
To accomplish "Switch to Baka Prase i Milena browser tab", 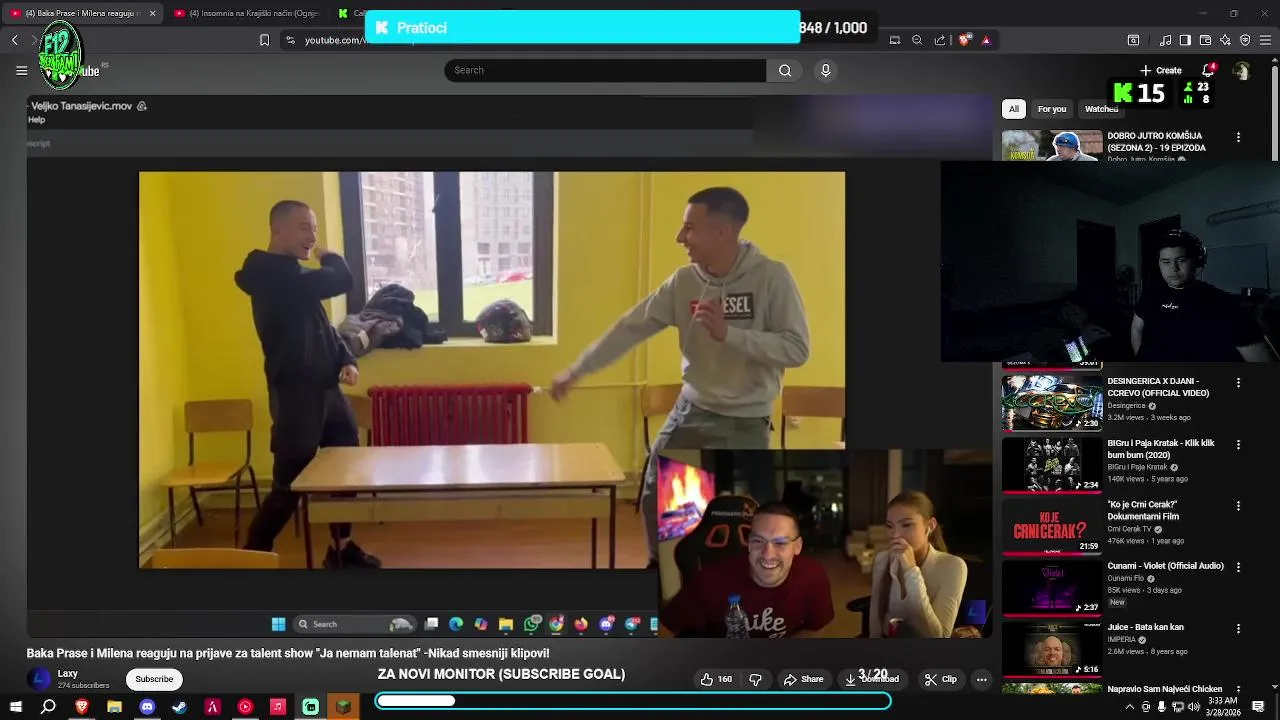I will coord(82,13).
